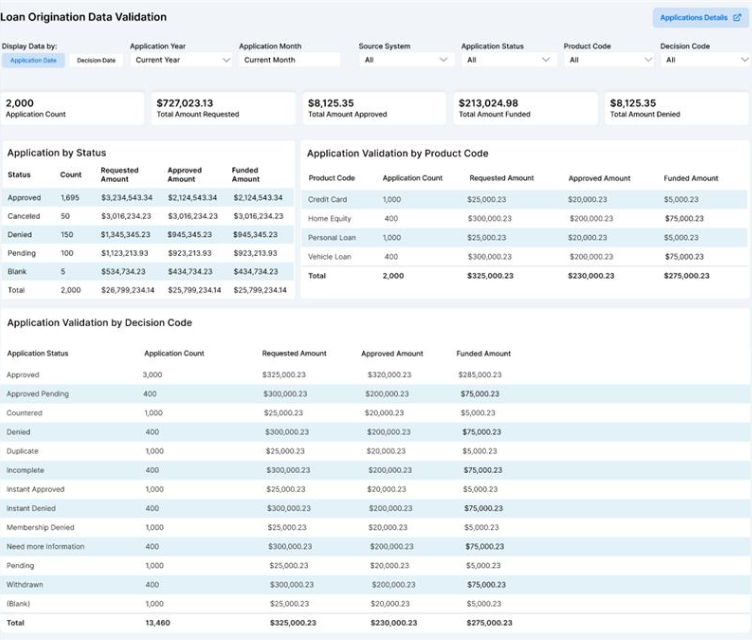
Task: Click the Total Amount Funded card
Action: (525, 108)
